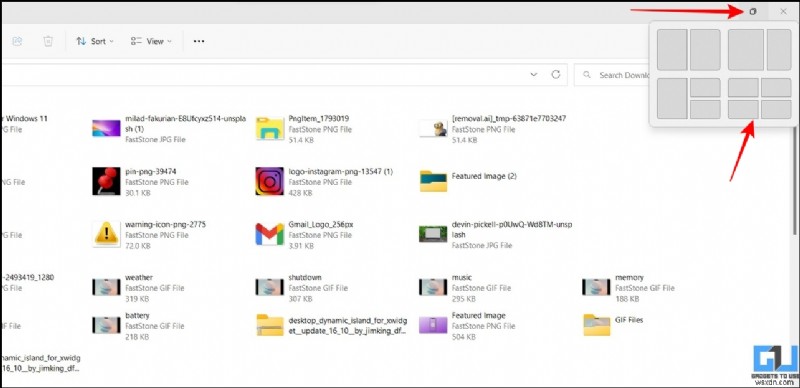800x388 pixels.
Task: Snap window to left half in two-column layout
Action: 672,50
